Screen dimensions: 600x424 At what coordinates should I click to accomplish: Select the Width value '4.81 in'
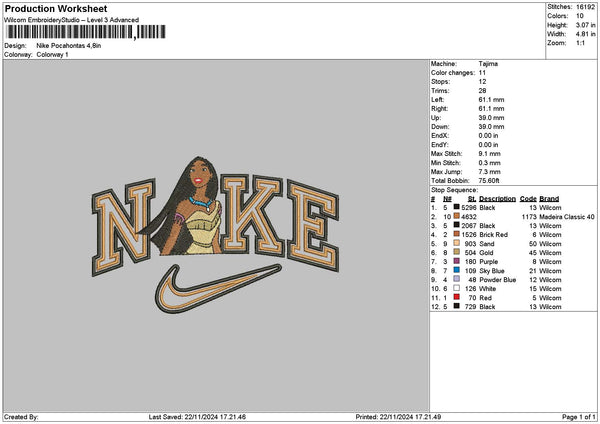tap(585, 34)
